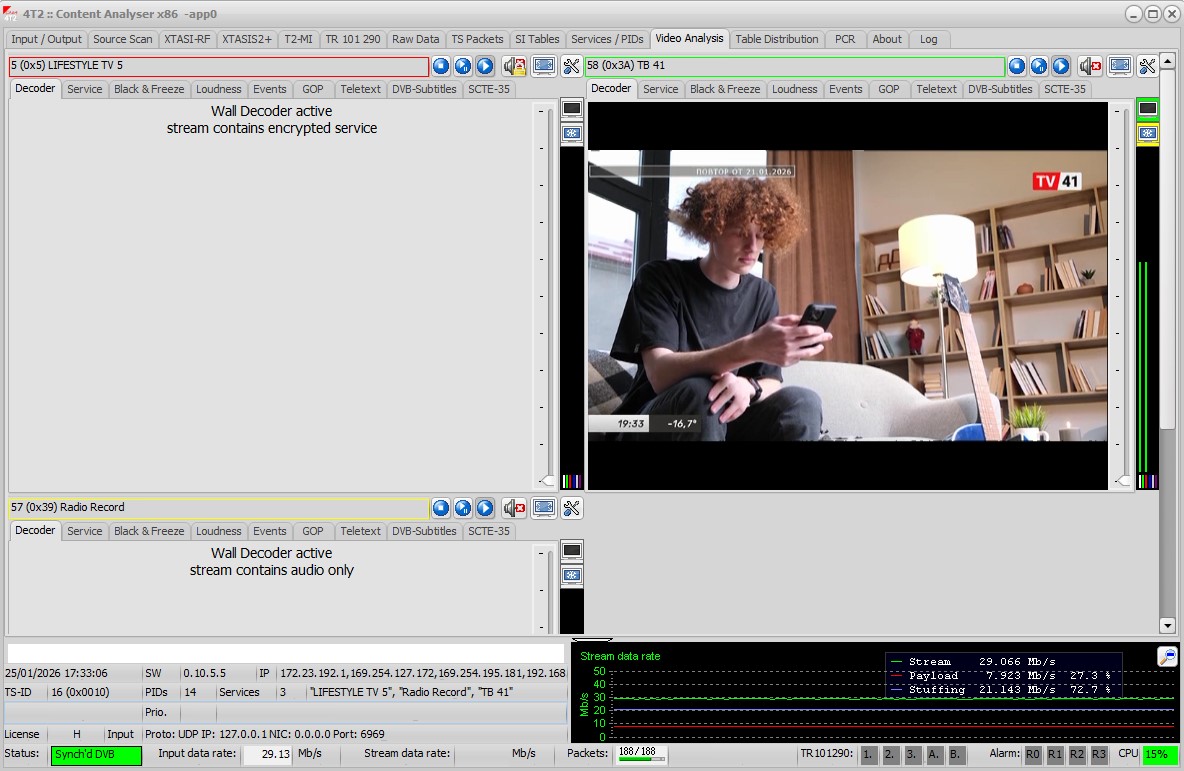Viewport: 1184px width, 771px height.
Task: Toggle freeze snowflake icon in Radio Record panel
Action: click(x=572, y=575)
